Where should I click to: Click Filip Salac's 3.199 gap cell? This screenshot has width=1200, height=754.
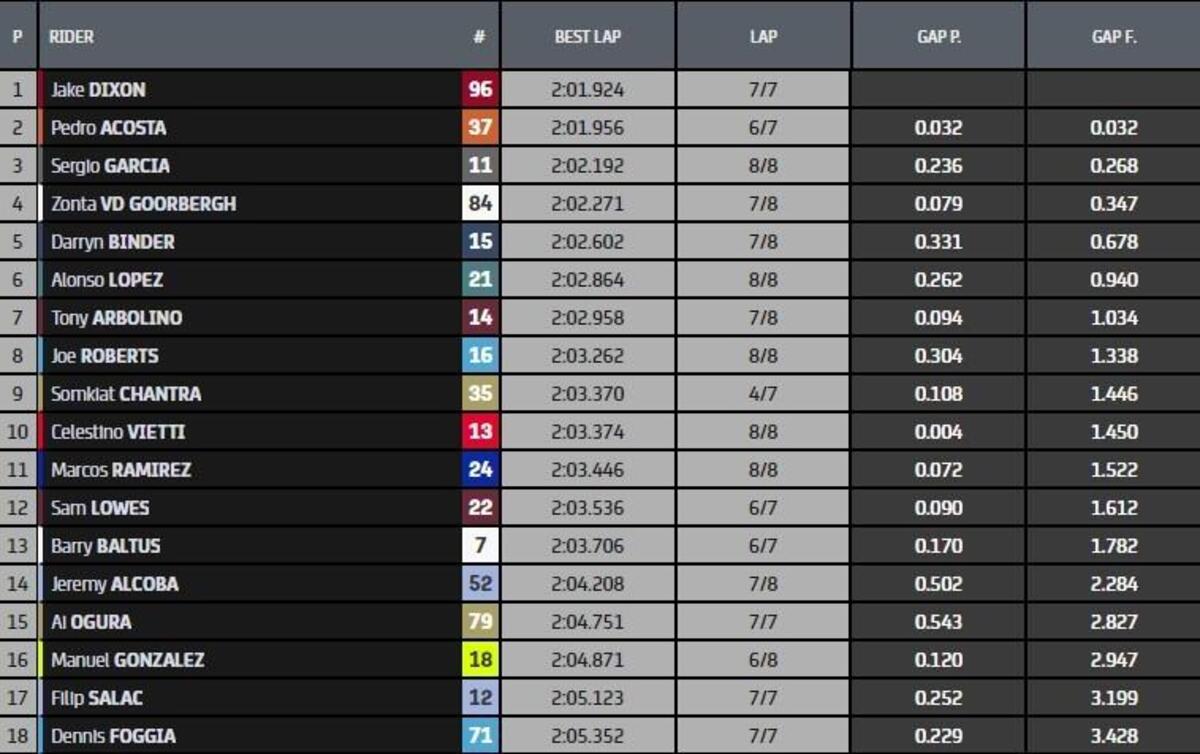click(x=1113, y=698)
